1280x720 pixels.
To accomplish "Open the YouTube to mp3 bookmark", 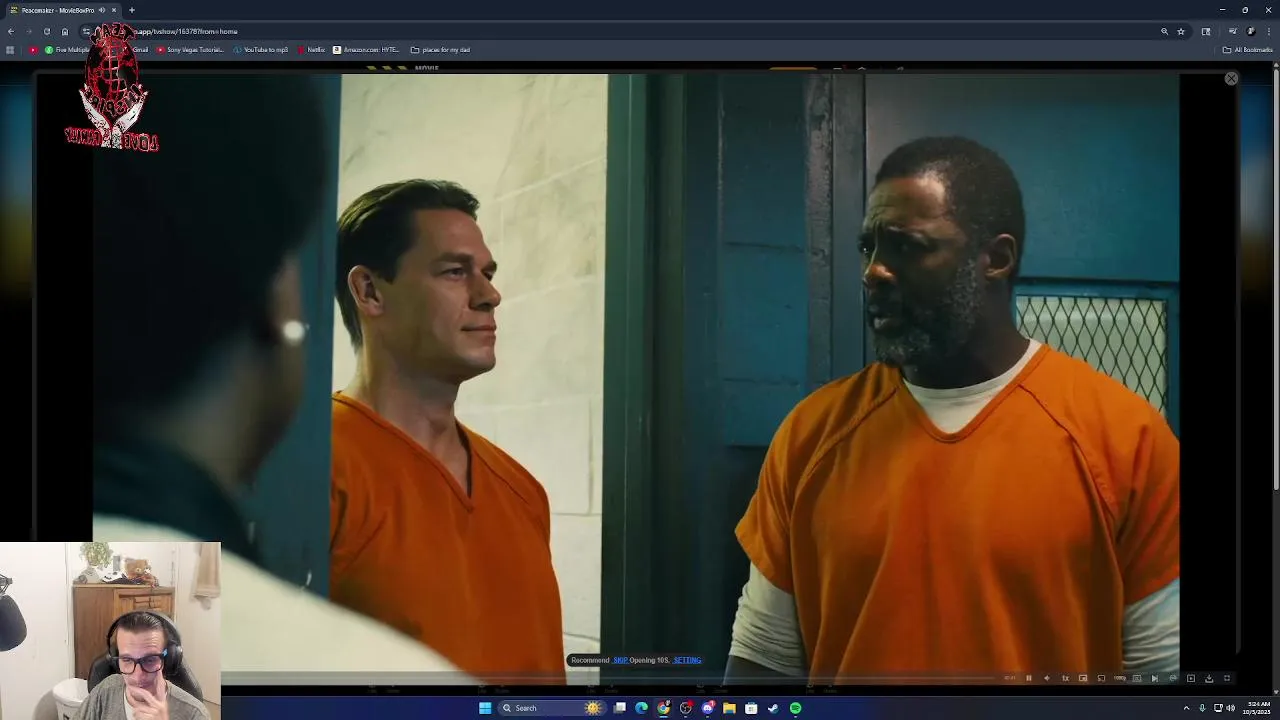I will (260, 50).
